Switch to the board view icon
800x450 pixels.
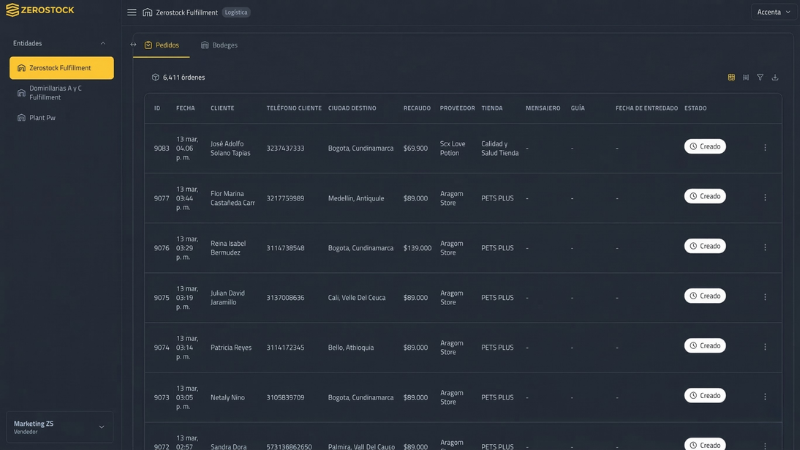click(746, 77)
